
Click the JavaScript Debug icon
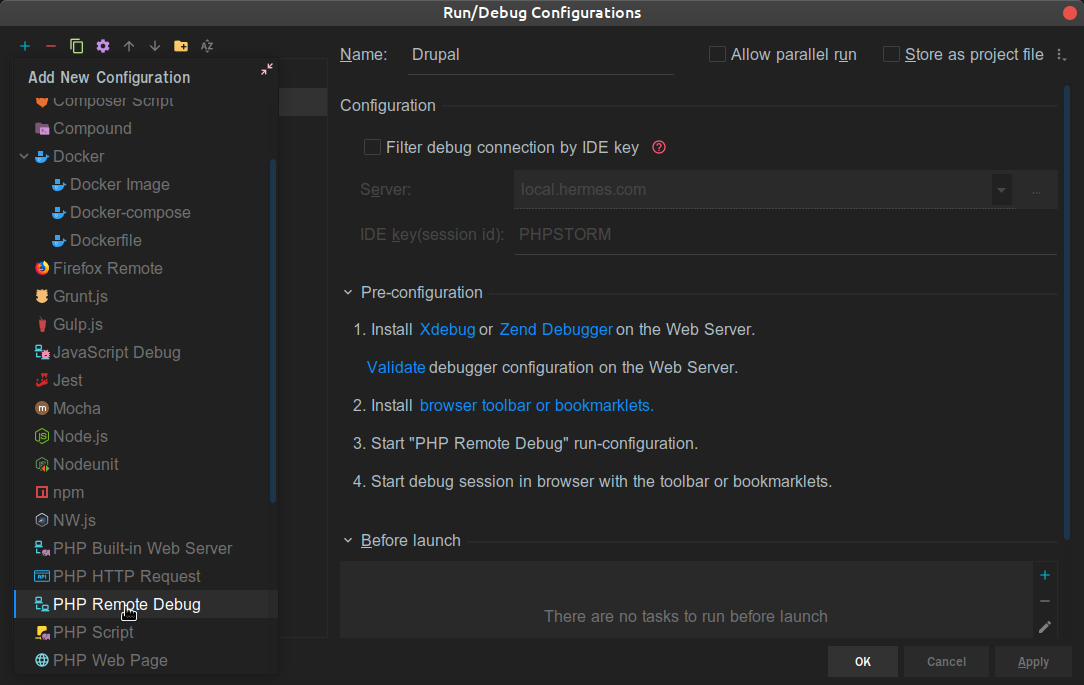[42, 353]
